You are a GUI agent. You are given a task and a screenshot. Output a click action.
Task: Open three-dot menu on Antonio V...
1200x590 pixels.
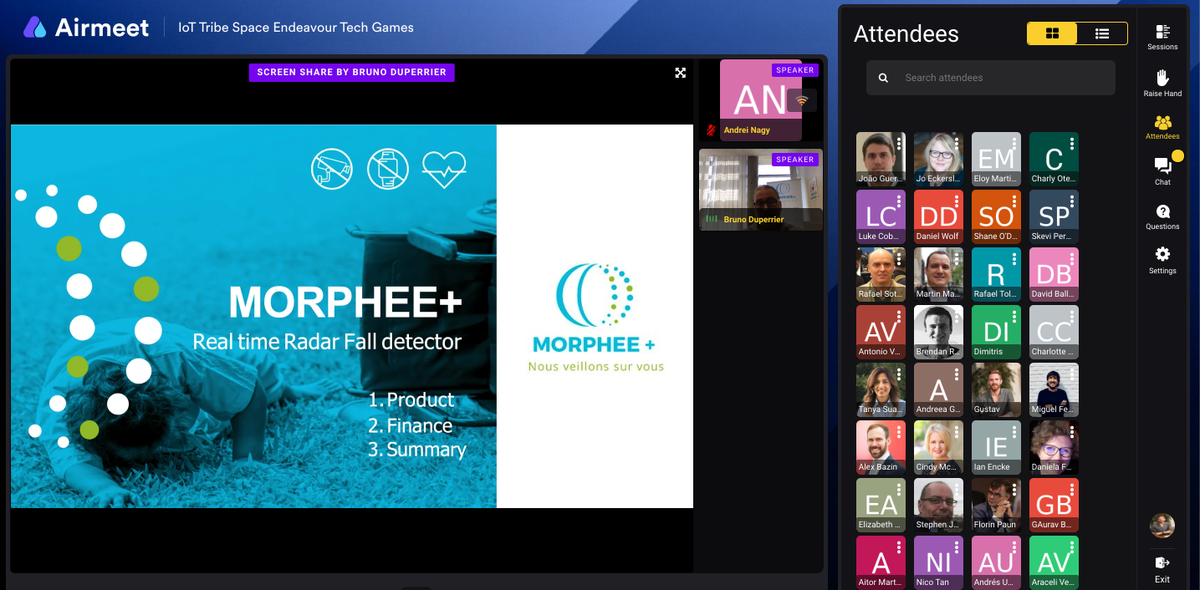899,316
